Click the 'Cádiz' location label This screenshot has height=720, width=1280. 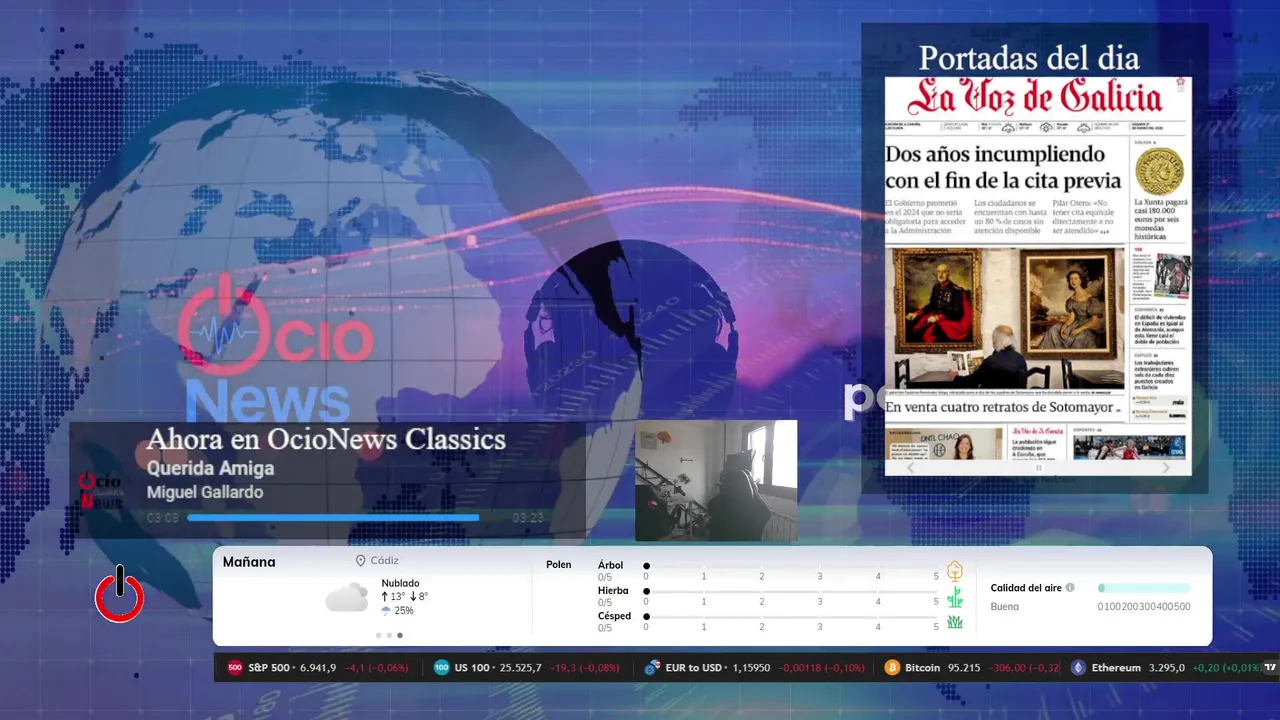click(x=385, y=561)
